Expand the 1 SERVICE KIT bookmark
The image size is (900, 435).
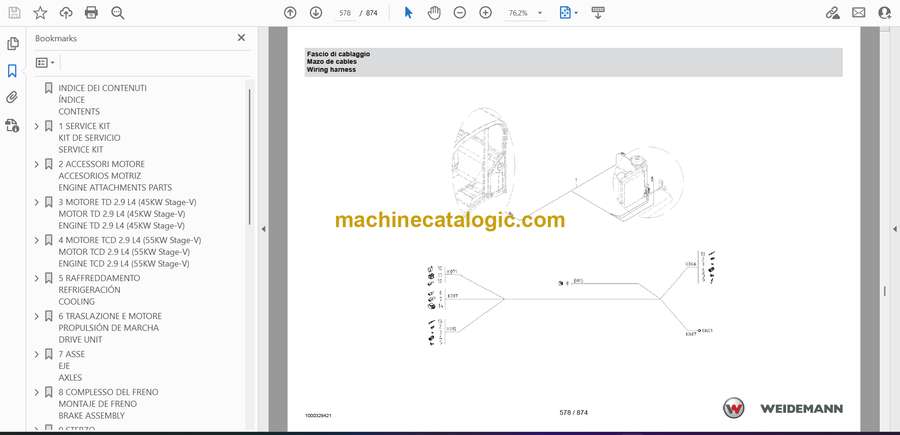pos(37,126)
